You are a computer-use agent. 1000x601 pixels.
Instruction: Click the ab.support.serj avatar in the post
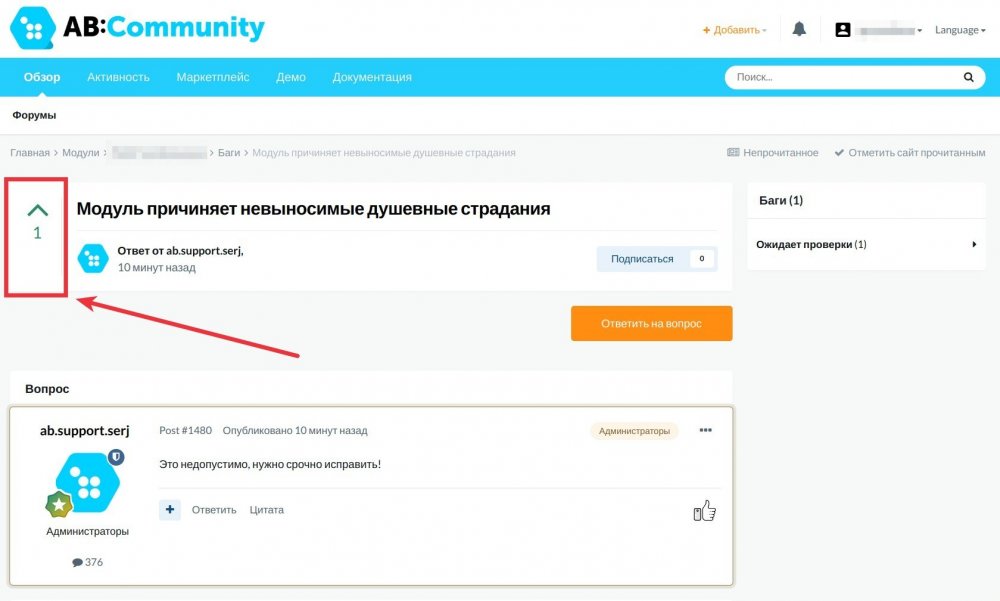(x=89, y=484)
